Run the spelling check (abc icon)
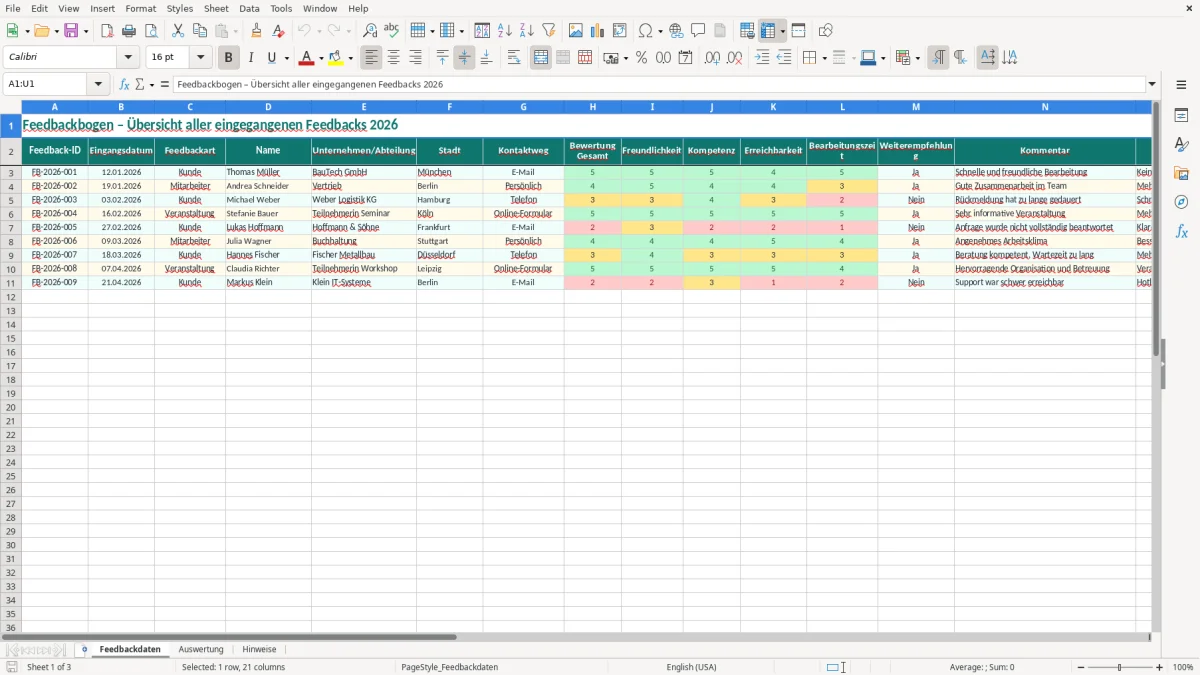This screenshot has width=1200, height=675. click(x=392, y=31)
